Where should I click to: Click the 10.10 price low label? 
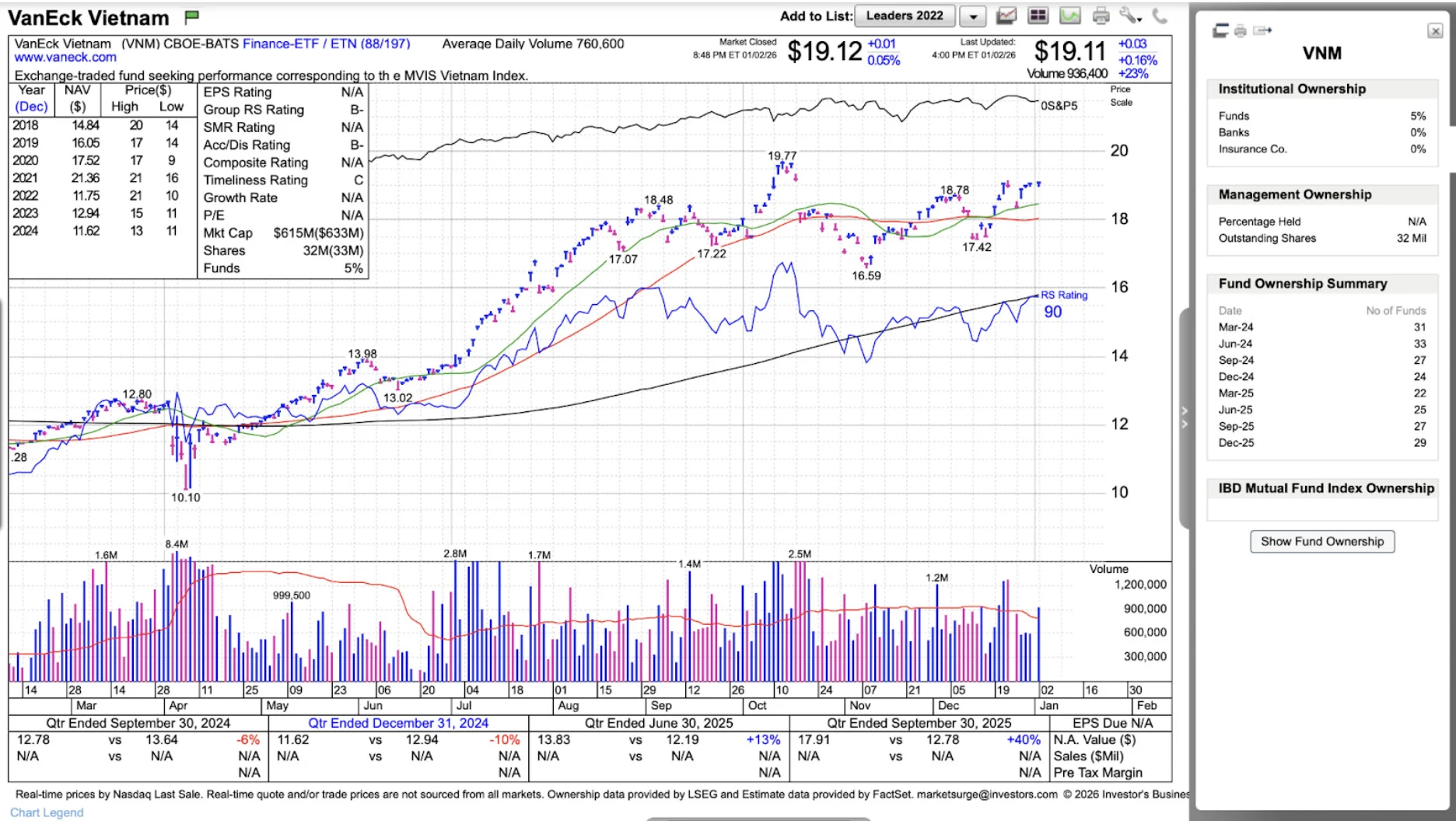tap(185, 498)
